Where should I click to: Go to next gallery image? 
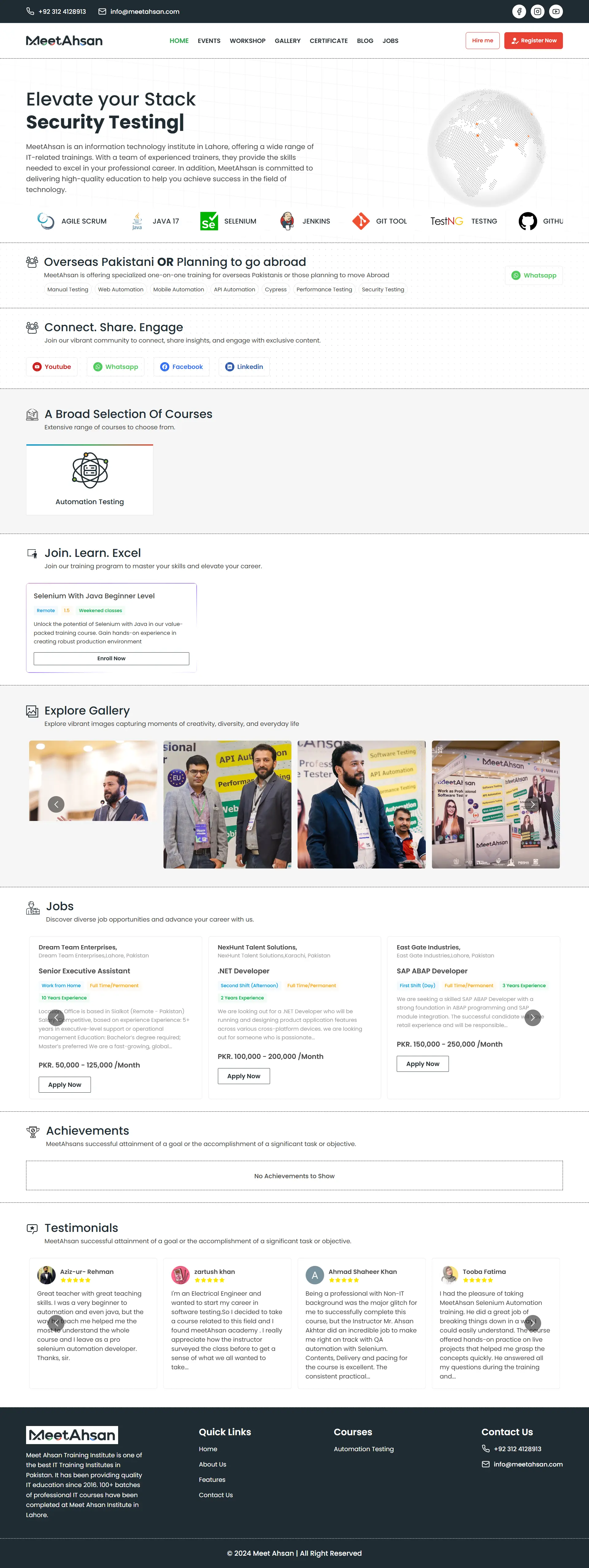[x=532, y=804]
